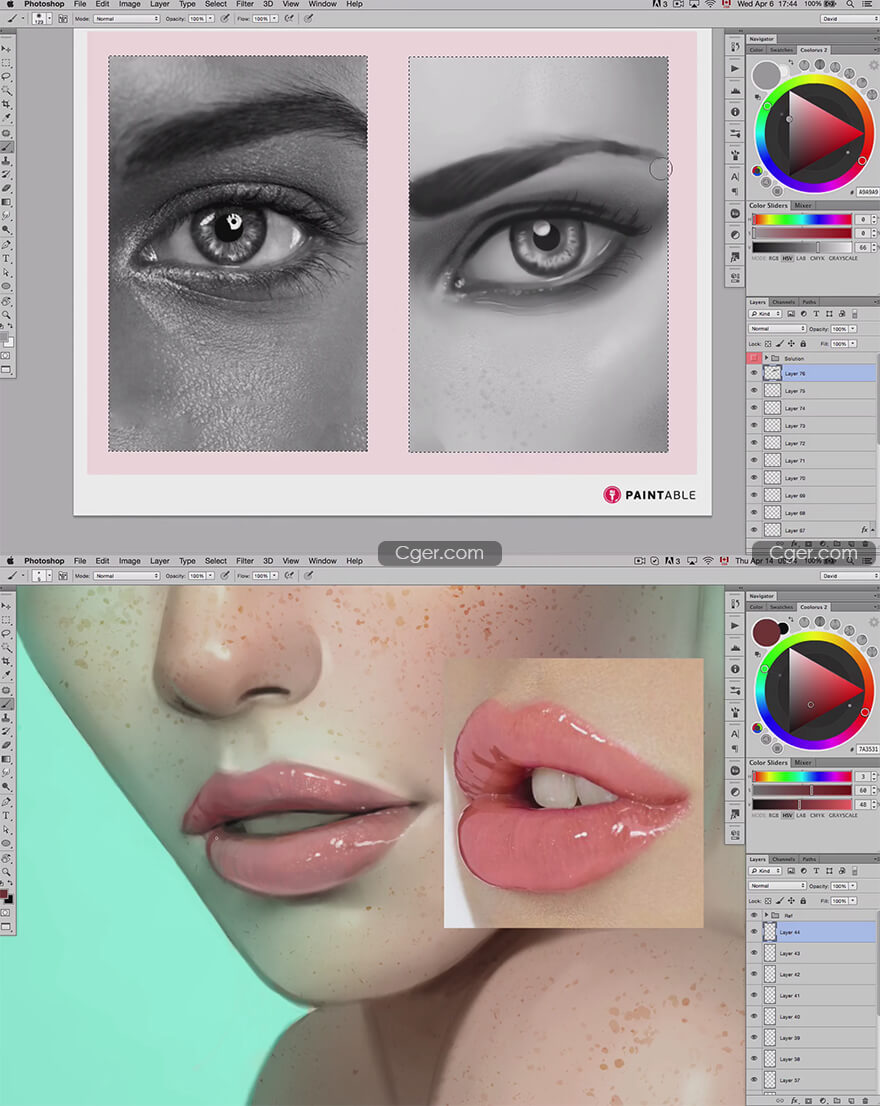Viewport: 880px width, 1106px height.
Task: Click the hex color field in the upper Coolorus panel
Action: coord(868,192)
